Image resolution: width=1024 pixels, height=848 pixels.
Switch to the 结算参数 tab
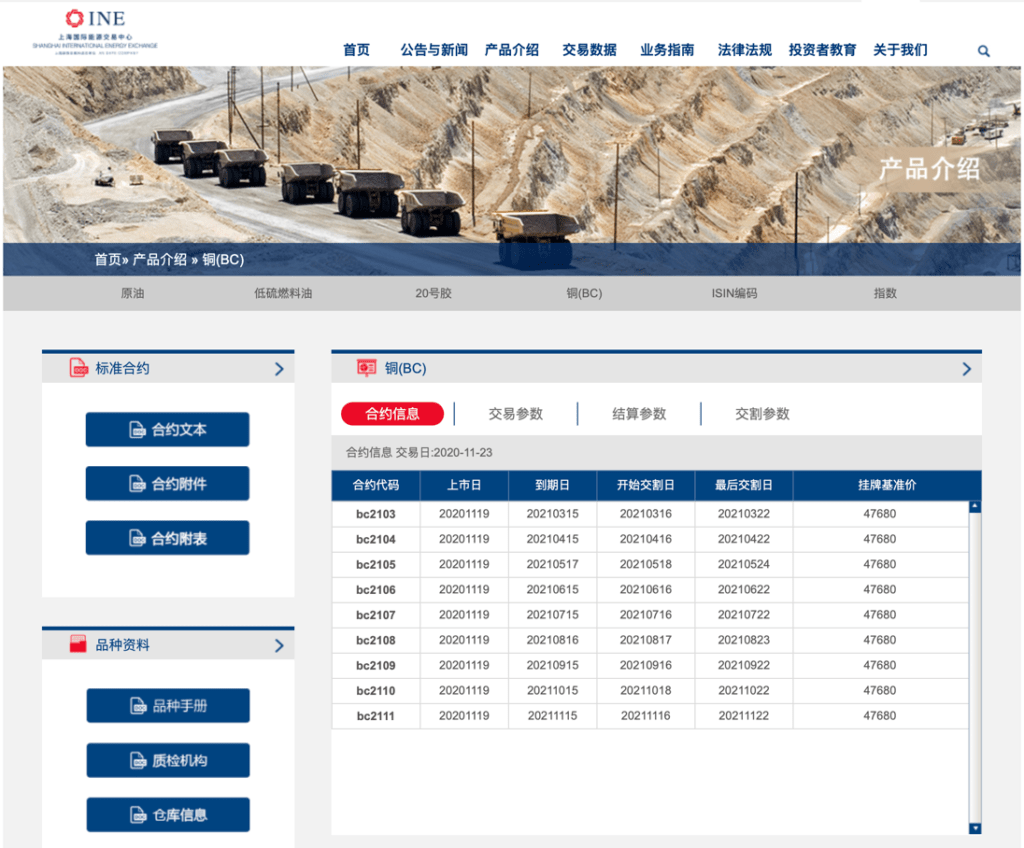(x=639, y=414)
